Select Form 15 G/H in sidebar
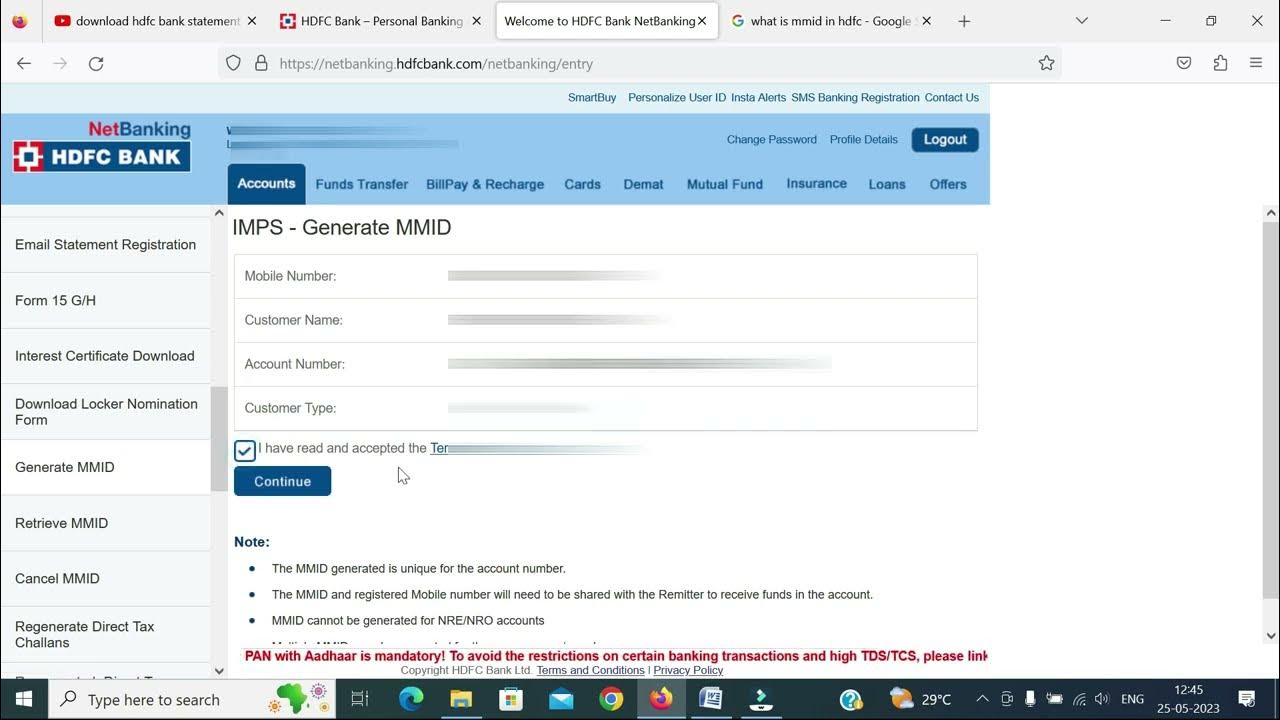The width and height of the screenshot is (1280, 720). [105, 300]
